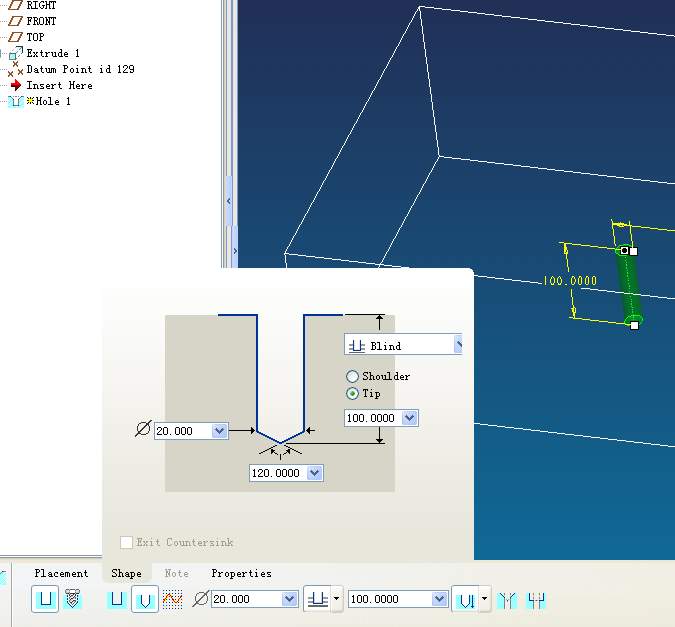Image resolution: width=675 pixels, height=627 pixels.
Task: Select Extrude 1 in the model tree
Action: (53, 53)
